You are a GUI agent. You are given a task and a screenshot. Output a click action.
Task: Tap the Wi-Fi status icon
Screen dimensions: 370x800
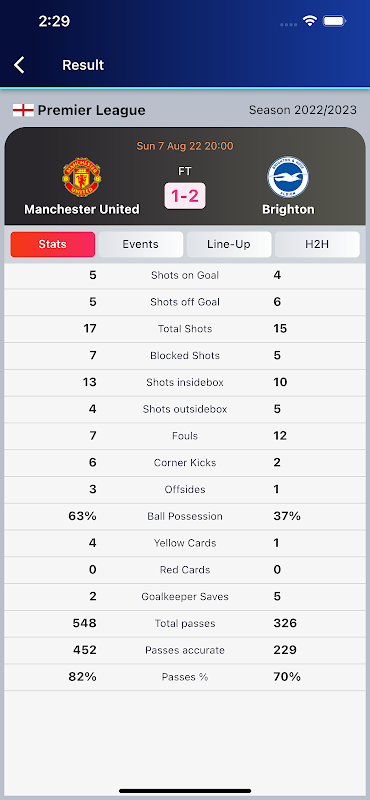coord(309,21)
